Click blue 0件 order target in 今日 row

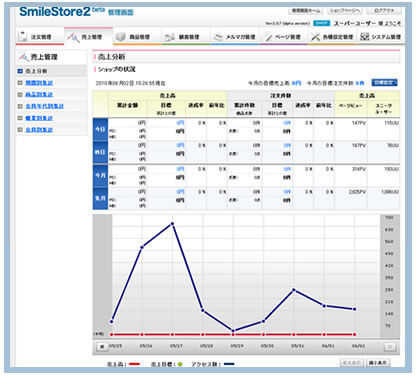tap(287, 123)
